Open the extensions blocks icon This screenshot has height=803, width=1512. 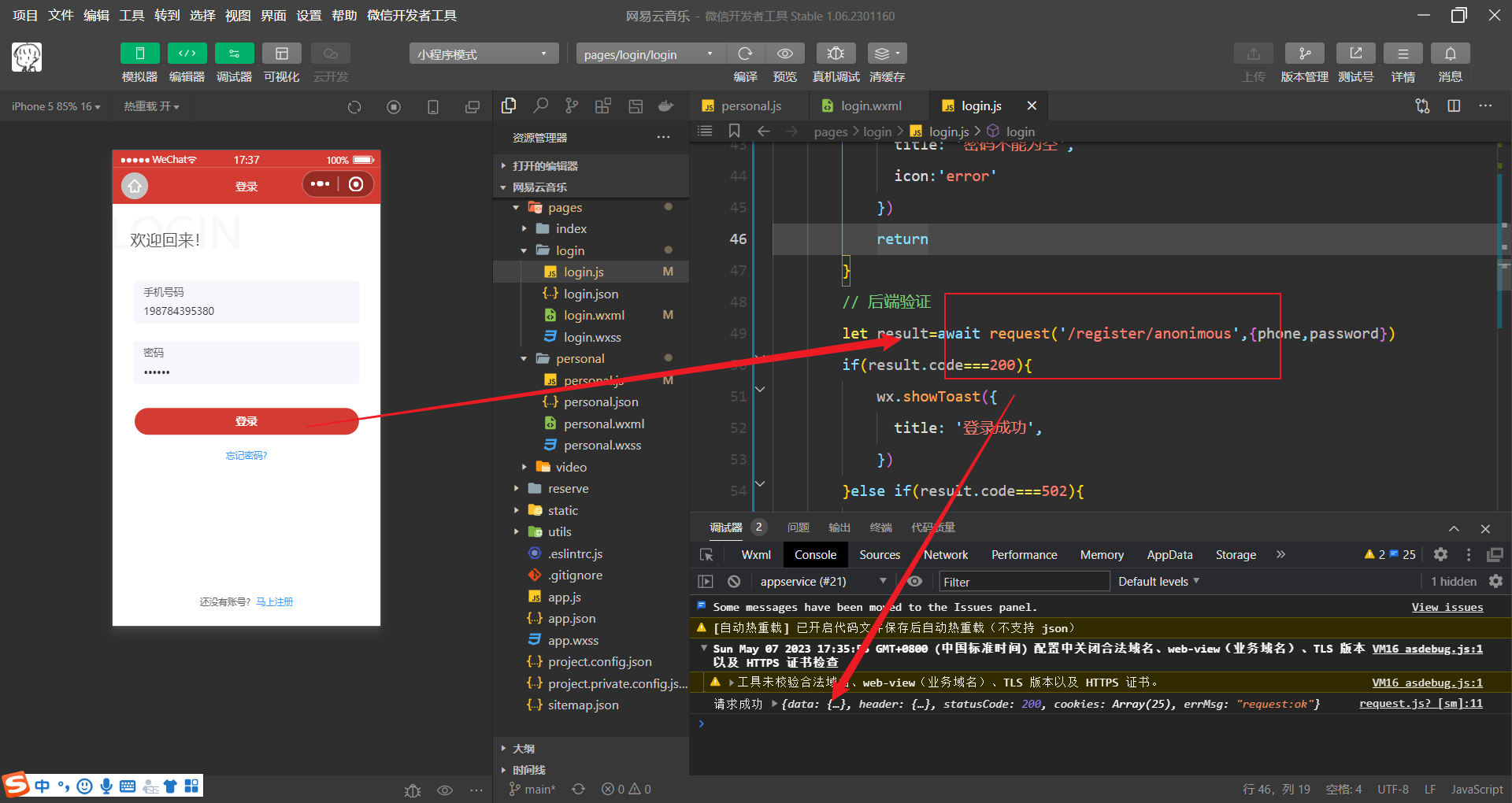603,105
